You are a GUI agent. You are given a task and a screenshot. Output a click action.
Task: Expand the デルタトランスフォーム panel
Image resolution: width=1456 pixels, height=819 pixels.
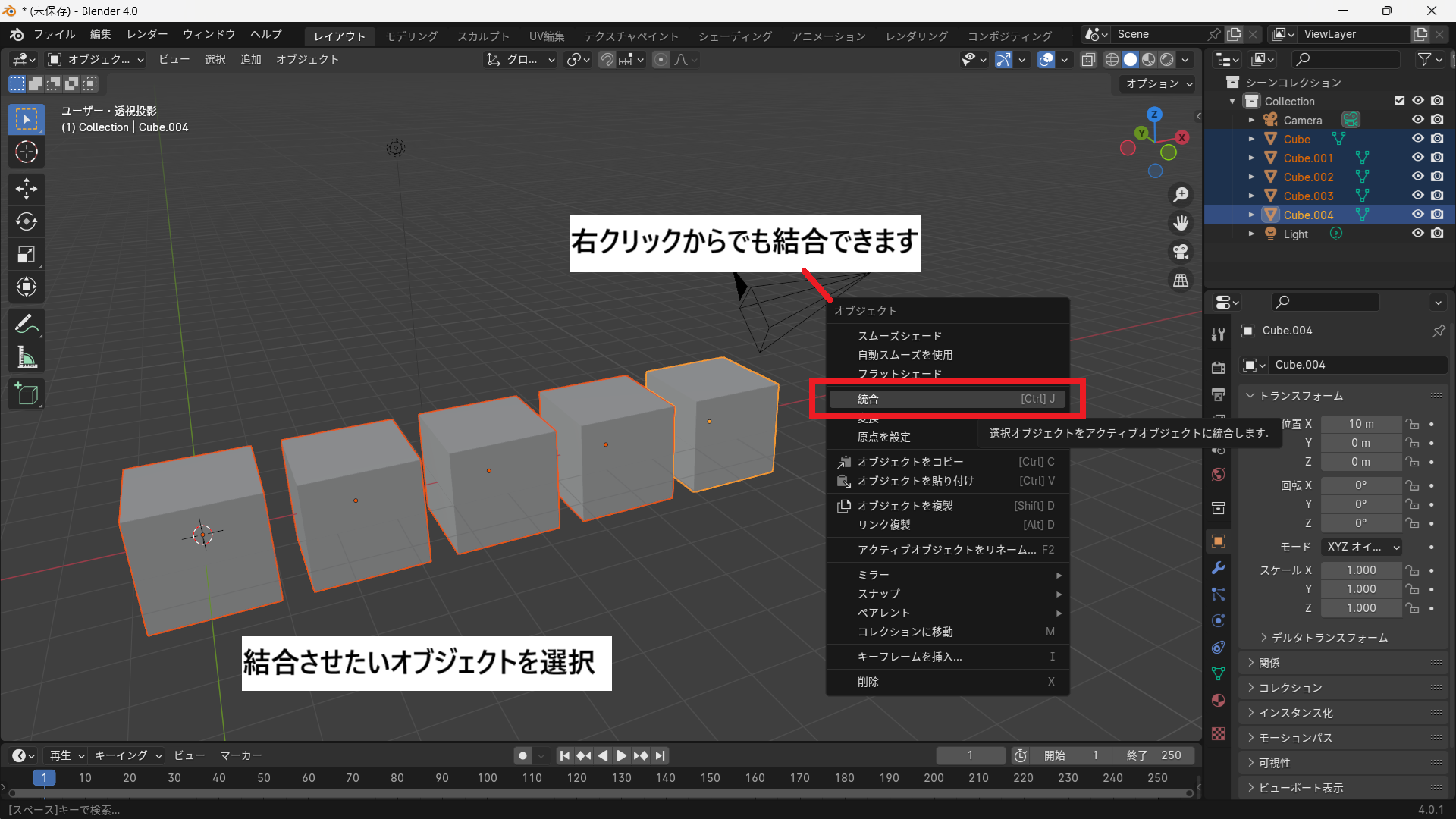pos(1329,638)
